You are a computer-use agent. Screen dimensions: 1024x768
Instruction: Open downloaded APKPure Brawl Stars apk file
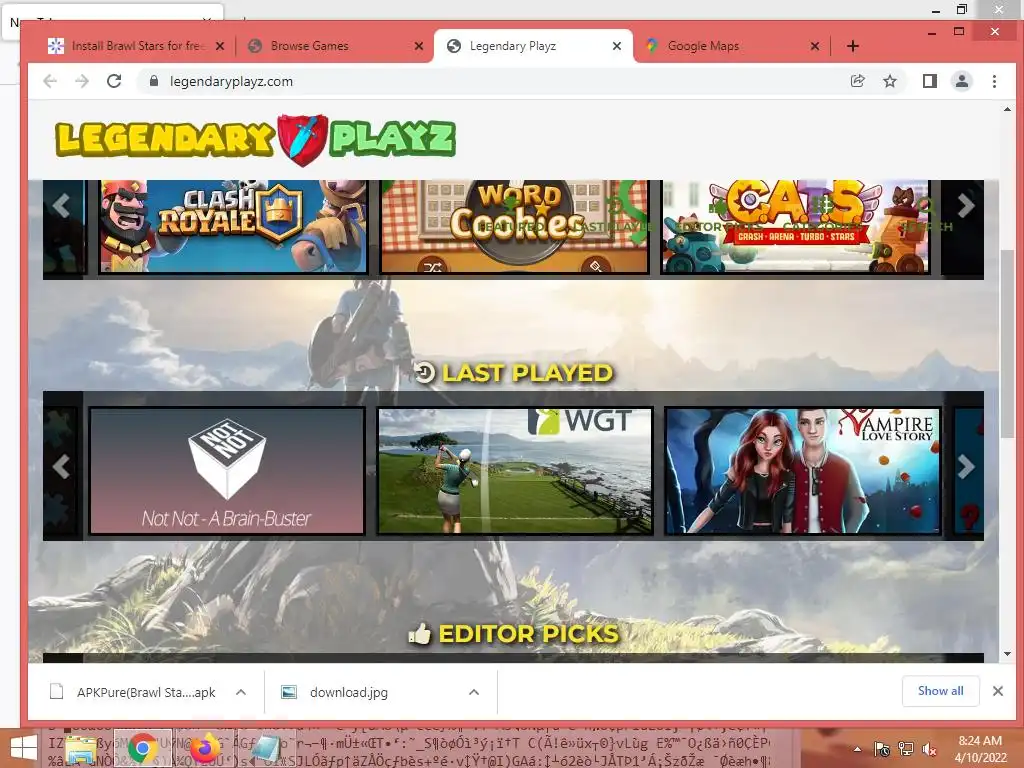click(x=135, y=692)
